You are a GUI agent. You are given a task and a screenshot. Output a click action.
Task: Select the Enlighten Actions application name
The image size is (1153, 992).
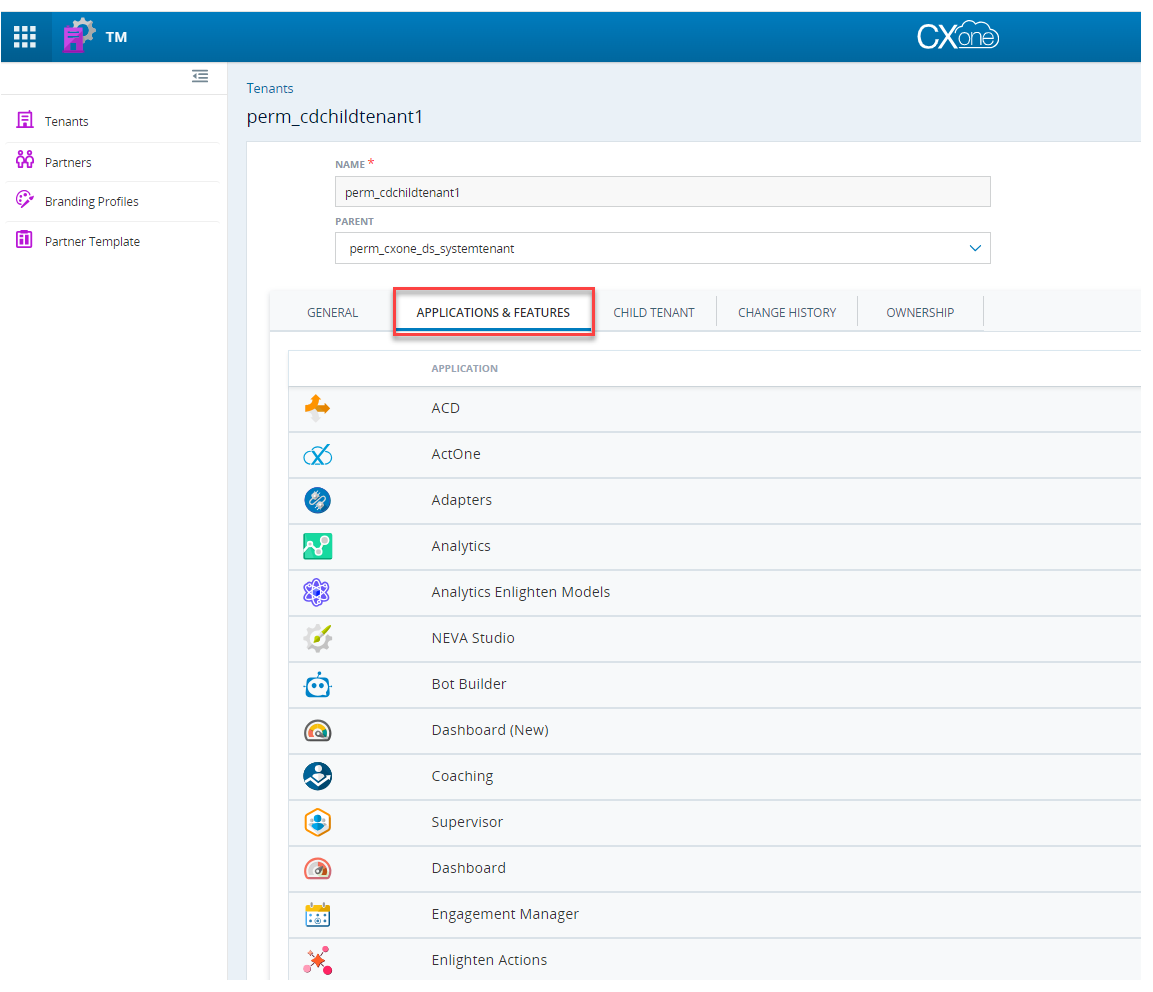[x=489, y=960]
